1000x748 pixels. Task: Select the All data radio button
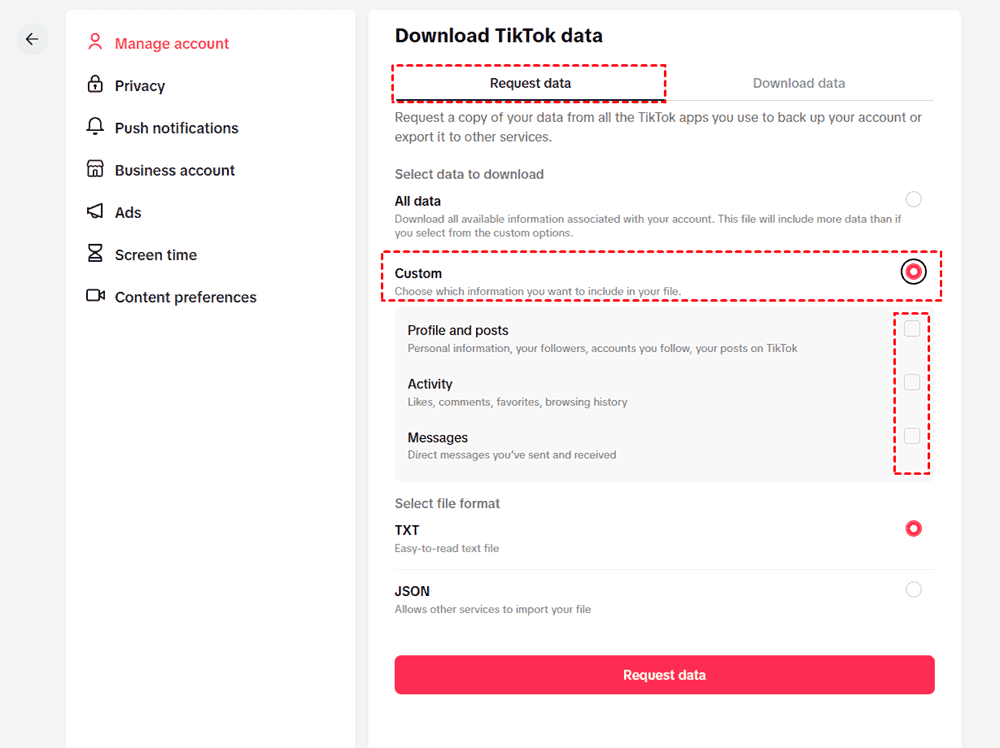coord(913,199)
